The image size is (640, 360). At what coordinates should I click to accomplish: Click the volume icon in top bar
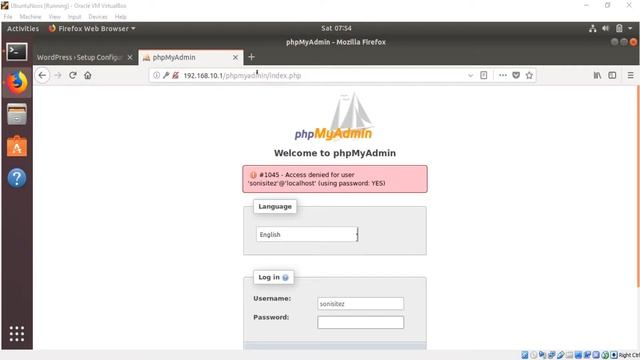[606, 29]
